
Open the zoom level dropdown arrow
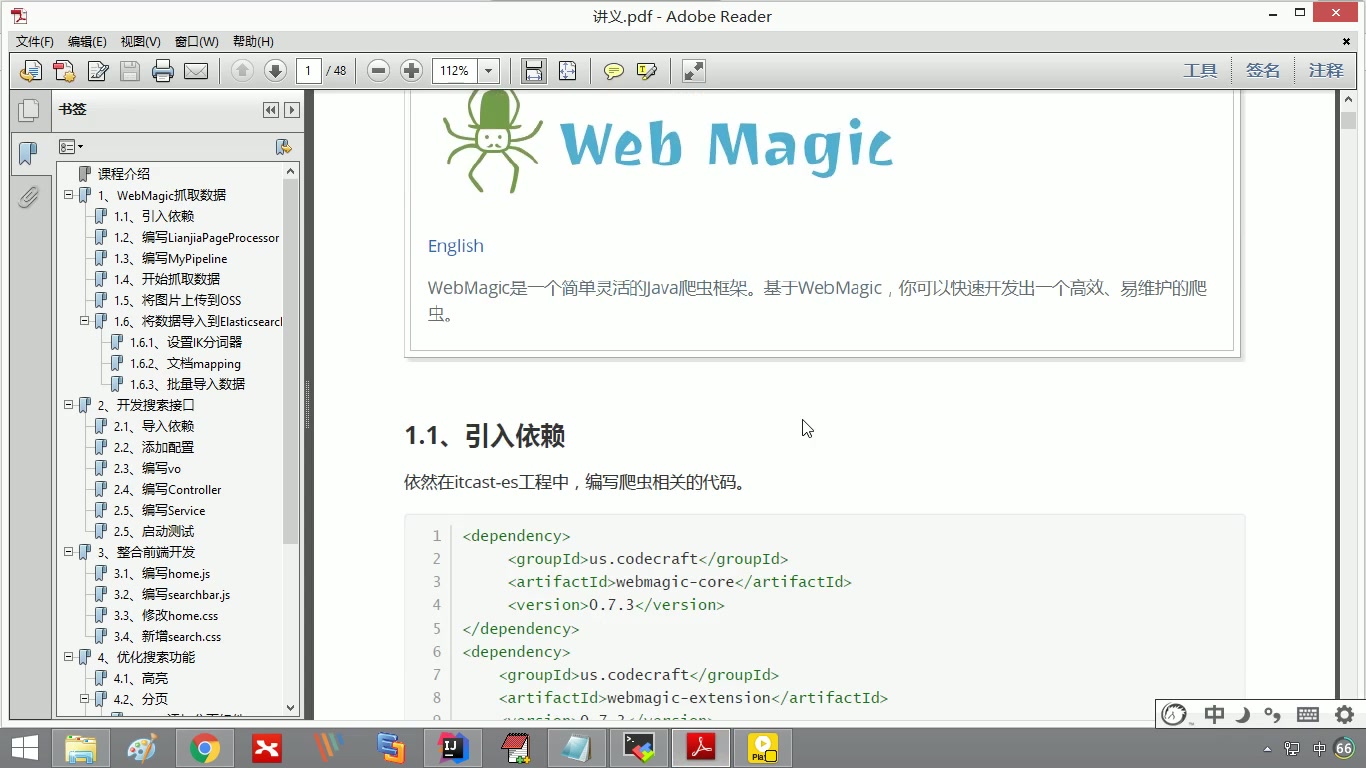tap(489, 71)
